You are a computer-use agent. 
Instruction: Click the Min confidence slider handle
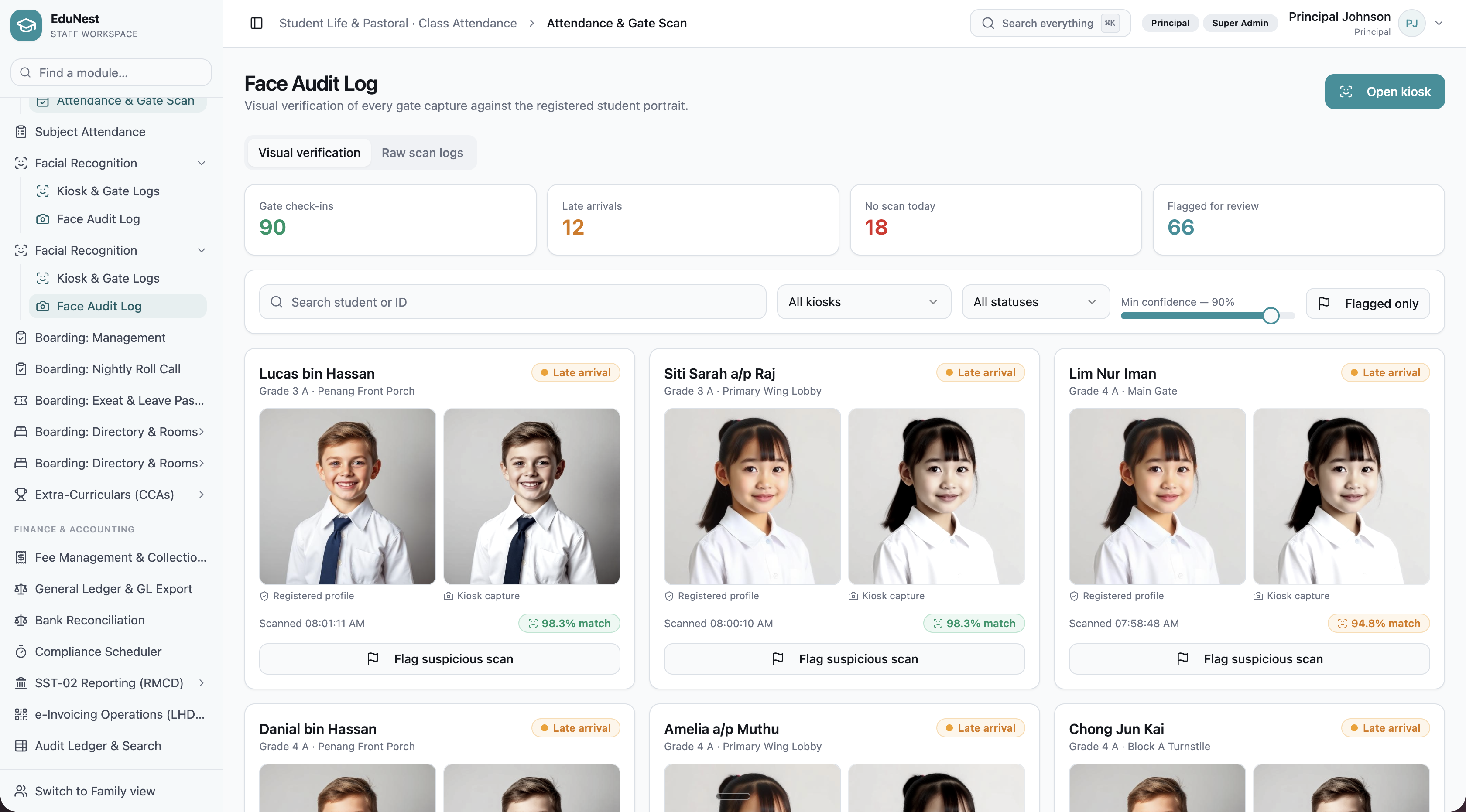point(1271,316)
